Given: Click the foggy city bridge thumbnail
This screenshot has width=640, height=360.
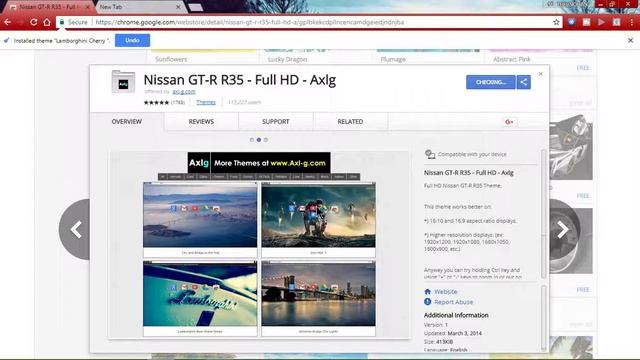Looking at the screenshot, I should [x=200, y=215].
